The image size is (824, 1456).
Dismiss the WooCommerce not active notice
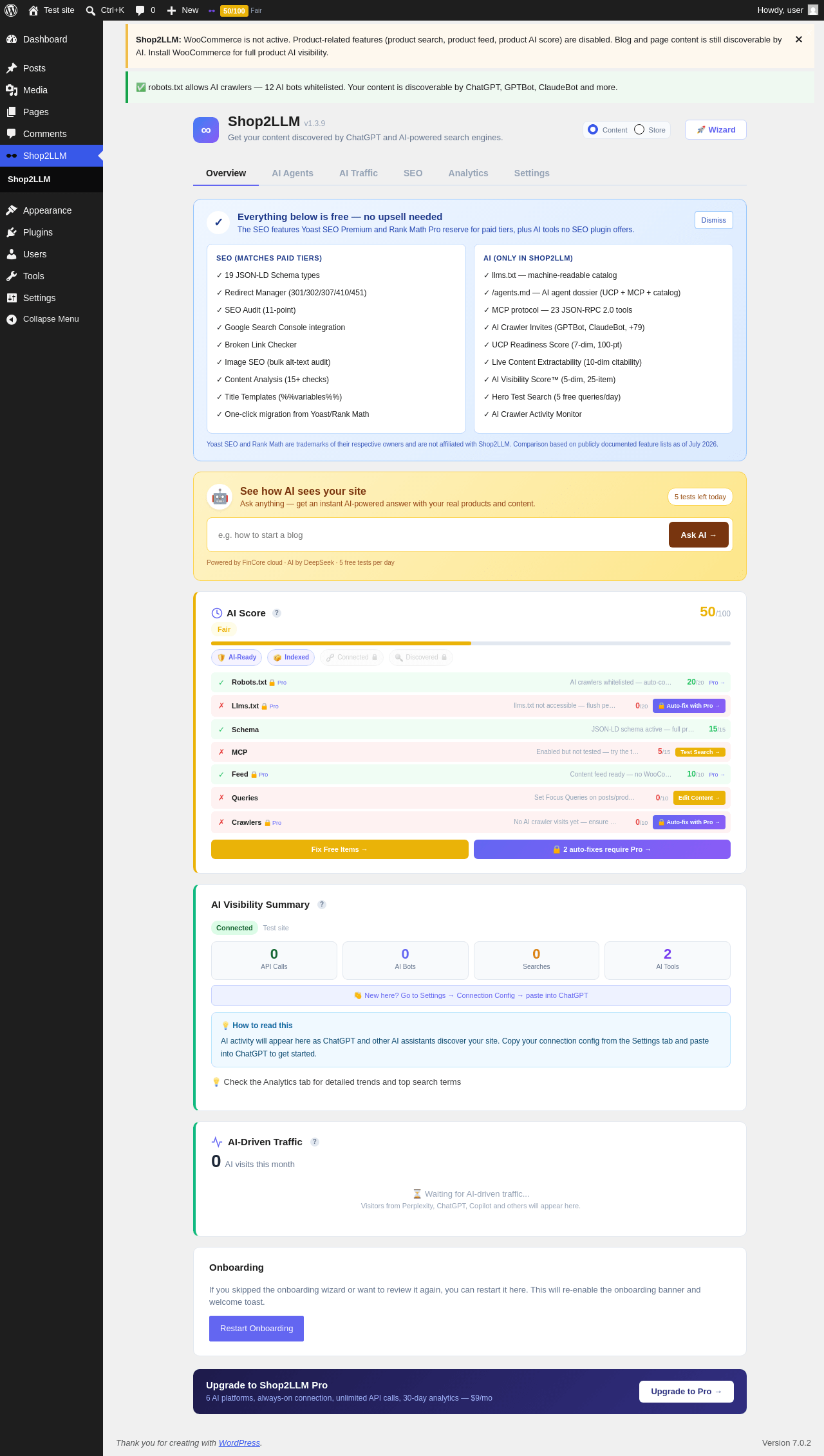(x=799, y=39)
